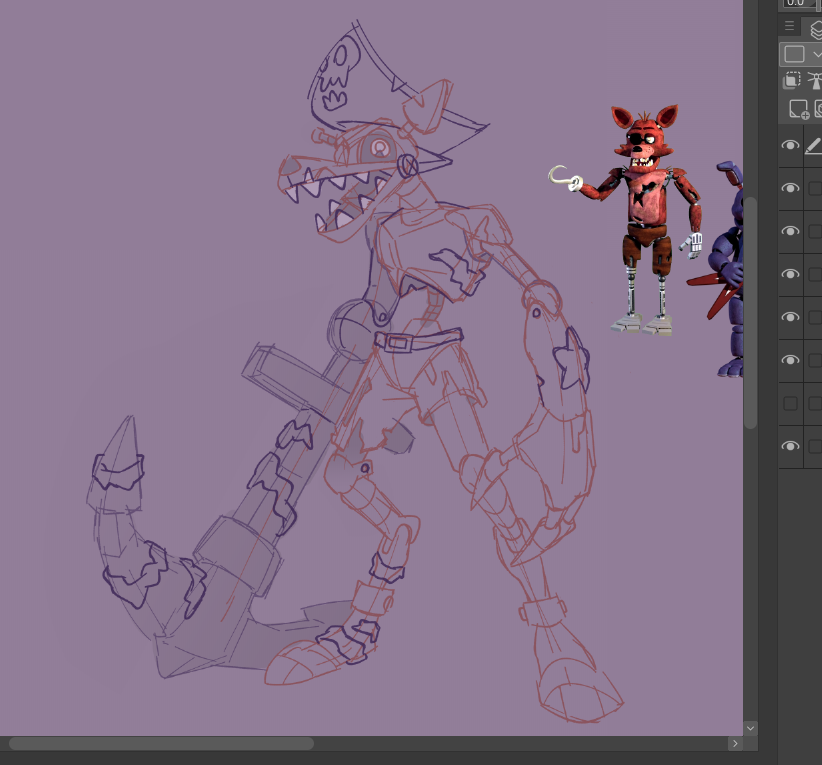Hide the fifth layer with its eye
Screen dimensions: 822x765
pos(791,317)
